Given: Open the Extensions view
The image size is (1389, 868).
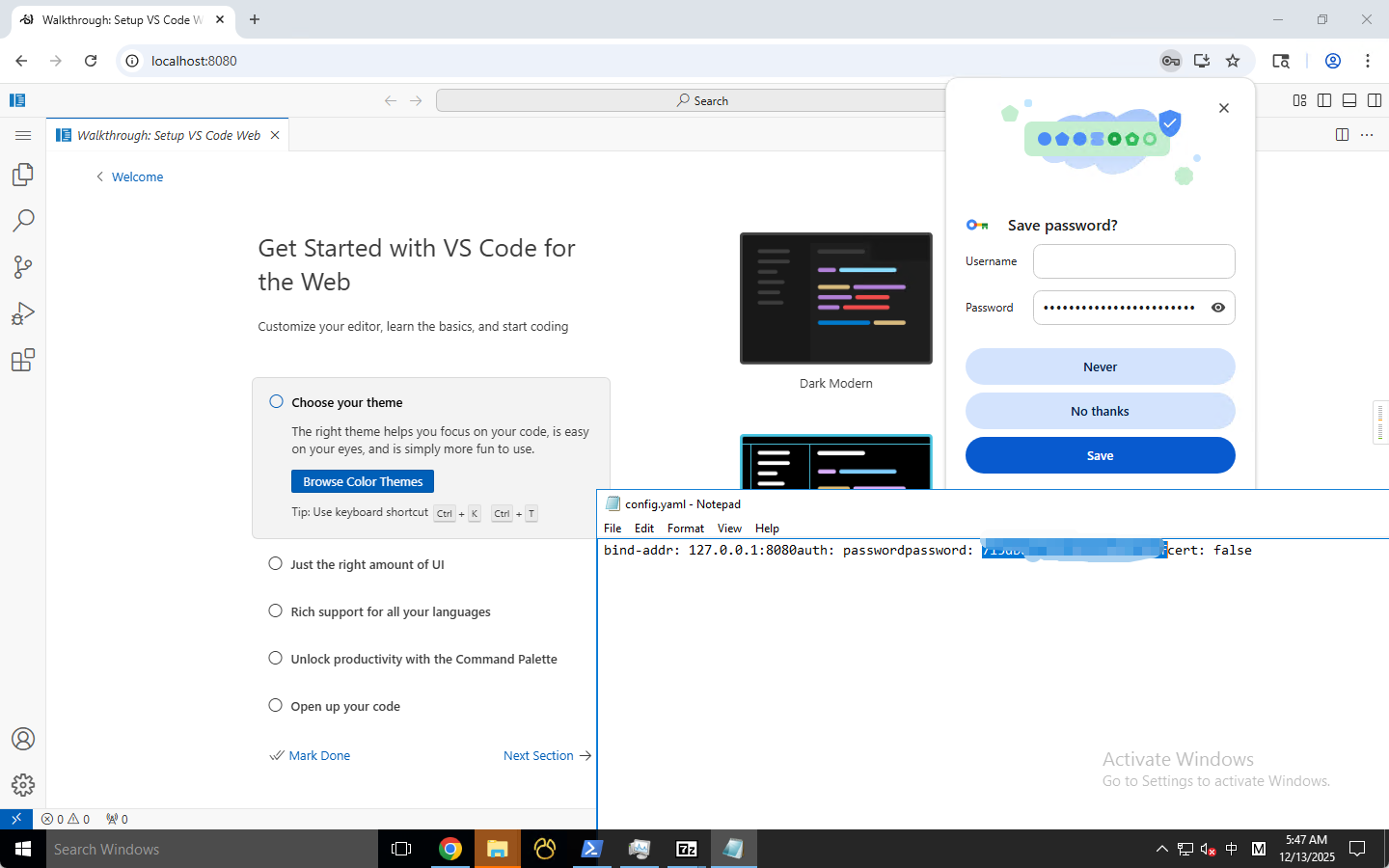Looking at the screenshot, I should pos(23,361).
